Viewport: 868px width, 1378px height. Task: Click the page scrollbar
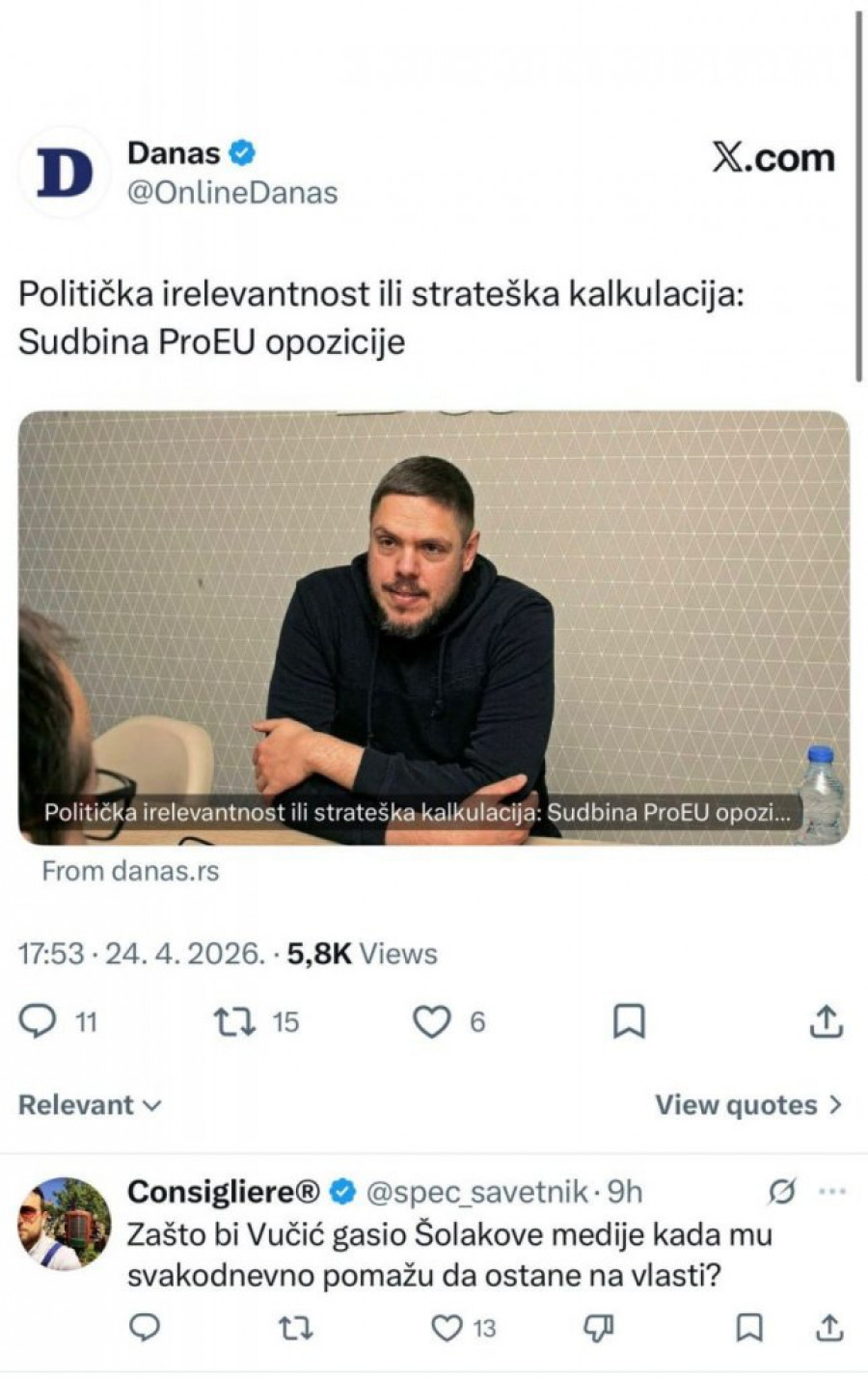[858, 198]
